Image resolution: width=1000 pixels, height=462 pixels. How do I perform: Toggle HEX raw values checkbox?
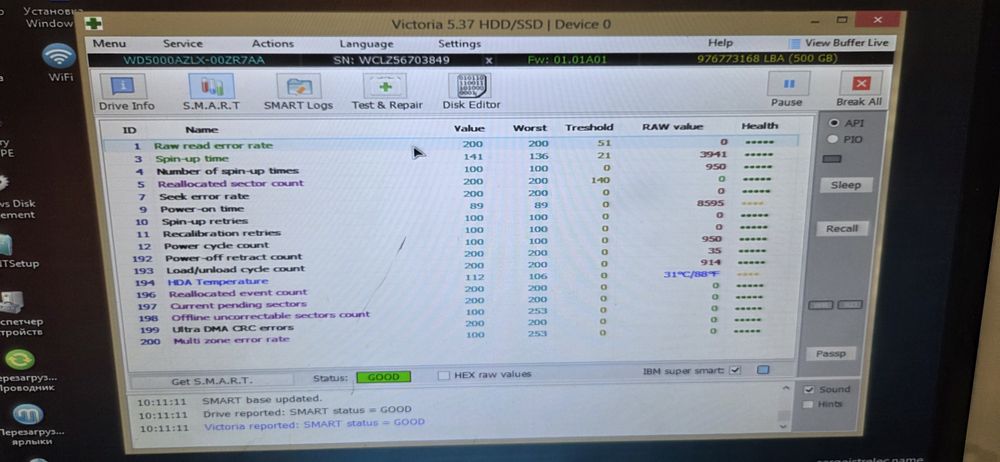443,375
